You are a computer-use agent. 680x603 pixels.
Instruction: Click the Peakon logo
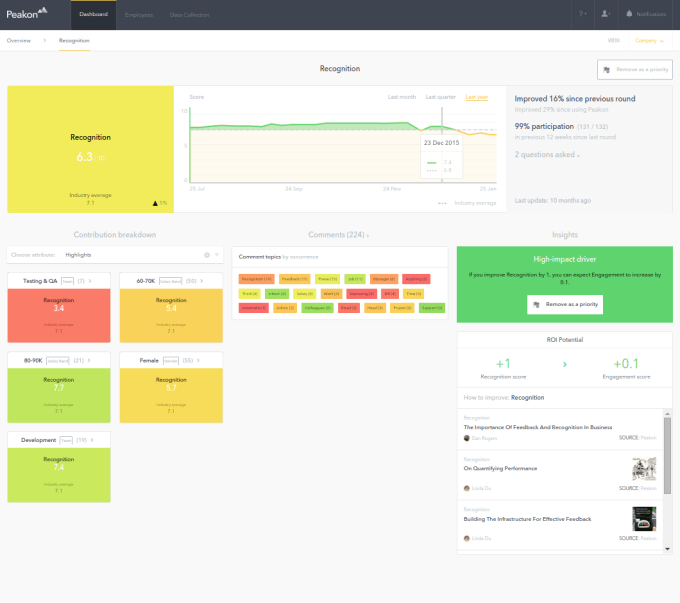point(26,13)
